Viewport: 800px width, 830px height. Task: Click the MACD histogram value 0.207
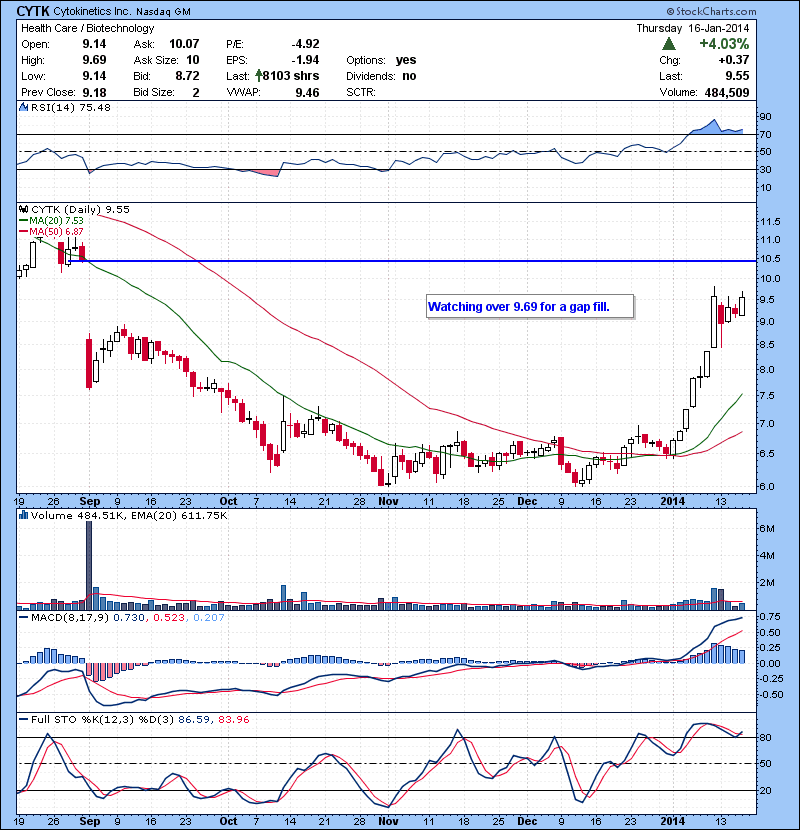pos(209,617)
